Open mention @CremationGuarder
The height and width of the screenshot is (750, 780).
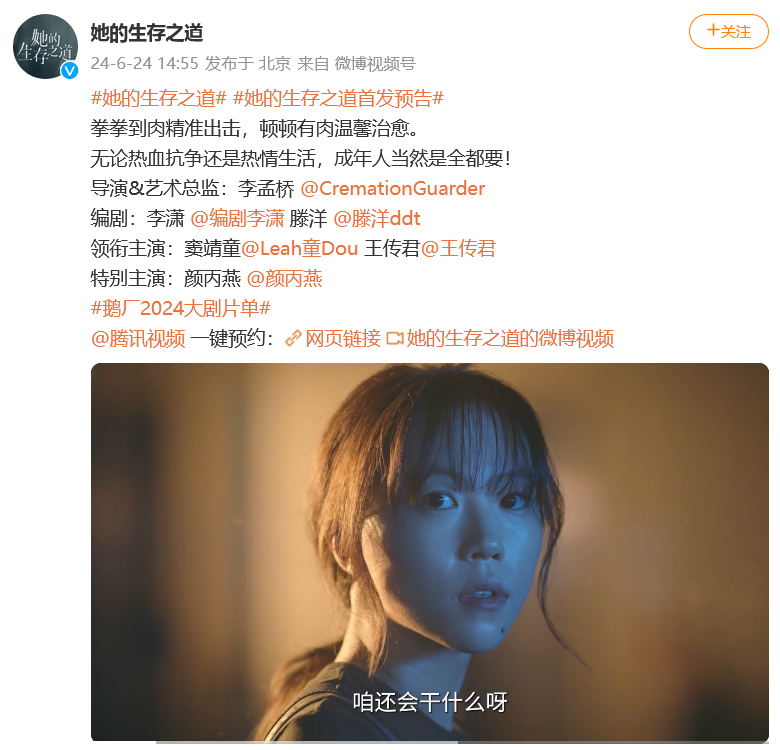(x=392, y=188)
